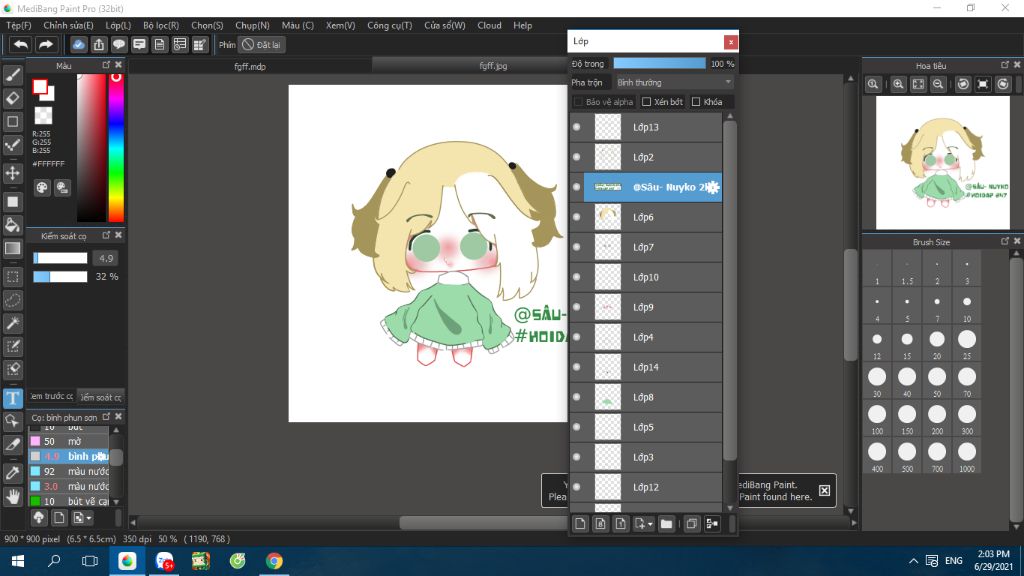Open Chrome from the taskbar
Screen dimensions: 1024x576
tap(274, 561)
